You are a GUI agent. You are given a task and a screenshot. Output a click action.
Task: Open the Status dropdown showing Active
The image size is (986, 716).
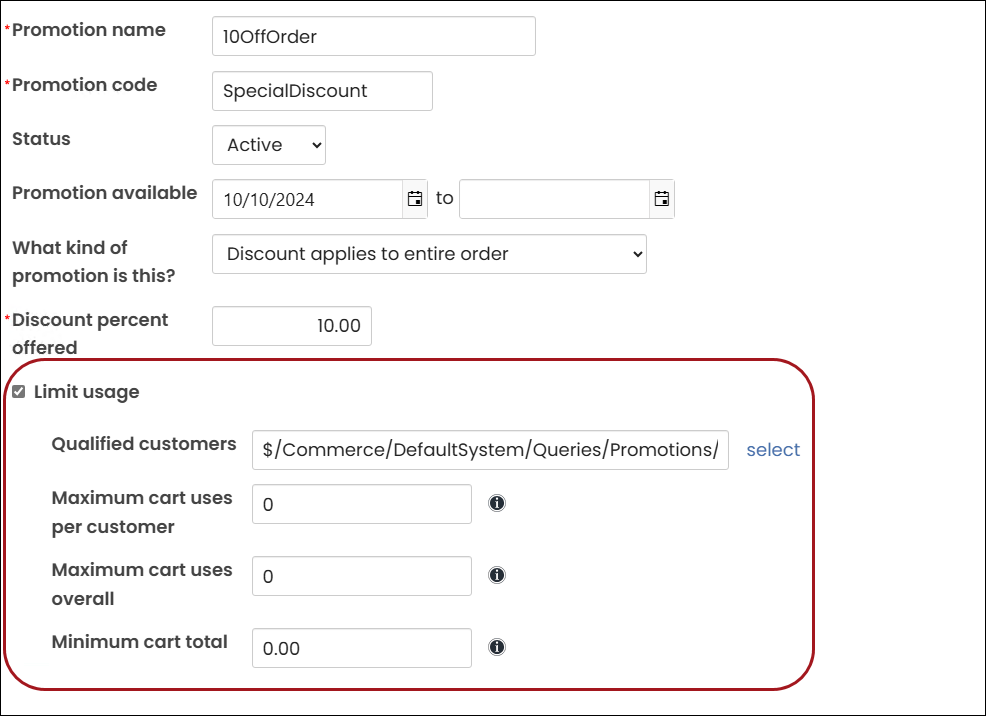pyautogui.click(x=269, y=145)
